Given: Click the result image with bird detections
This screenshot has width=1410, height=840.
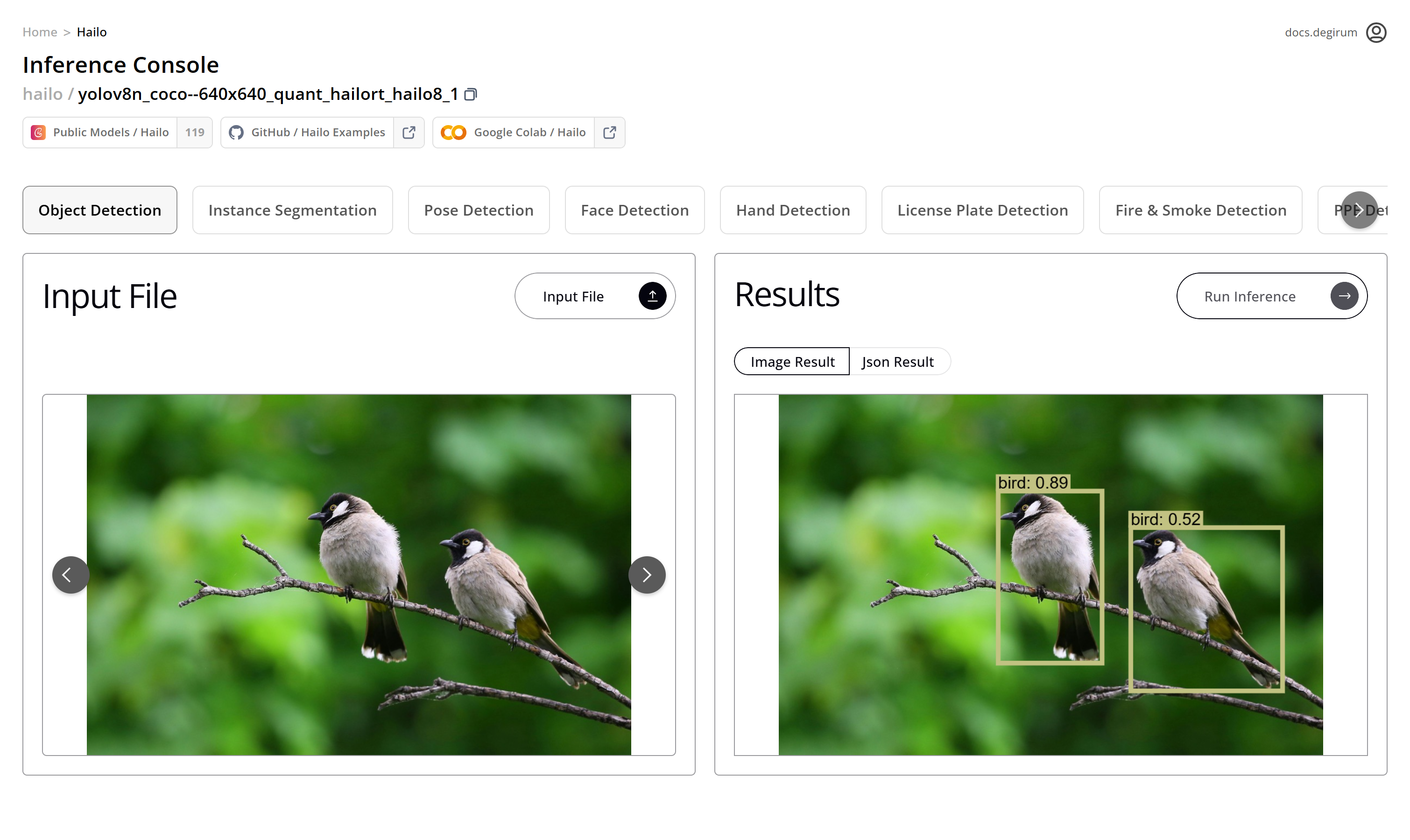Looking at the screenshot, I should click(1050, 575).
